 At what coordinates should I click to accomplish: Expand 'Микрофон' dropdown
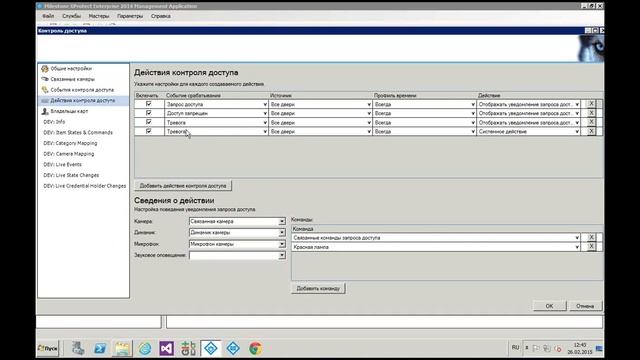coord(282,244)
